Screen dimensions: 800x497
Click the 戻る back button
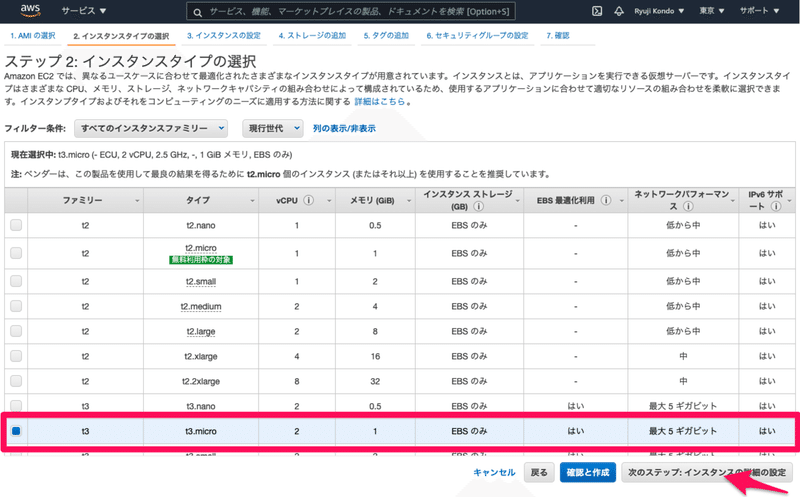[x=539, y=473]
